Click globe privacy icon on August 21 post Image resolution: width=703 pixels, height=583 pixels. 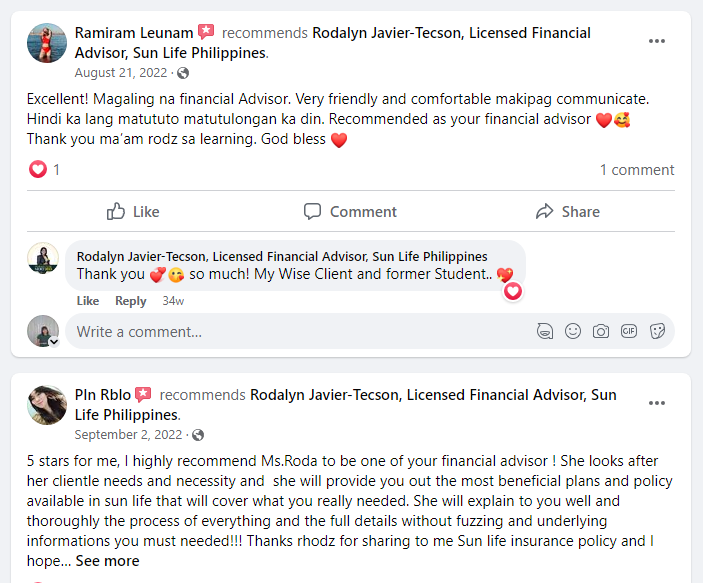pos(183,73)
